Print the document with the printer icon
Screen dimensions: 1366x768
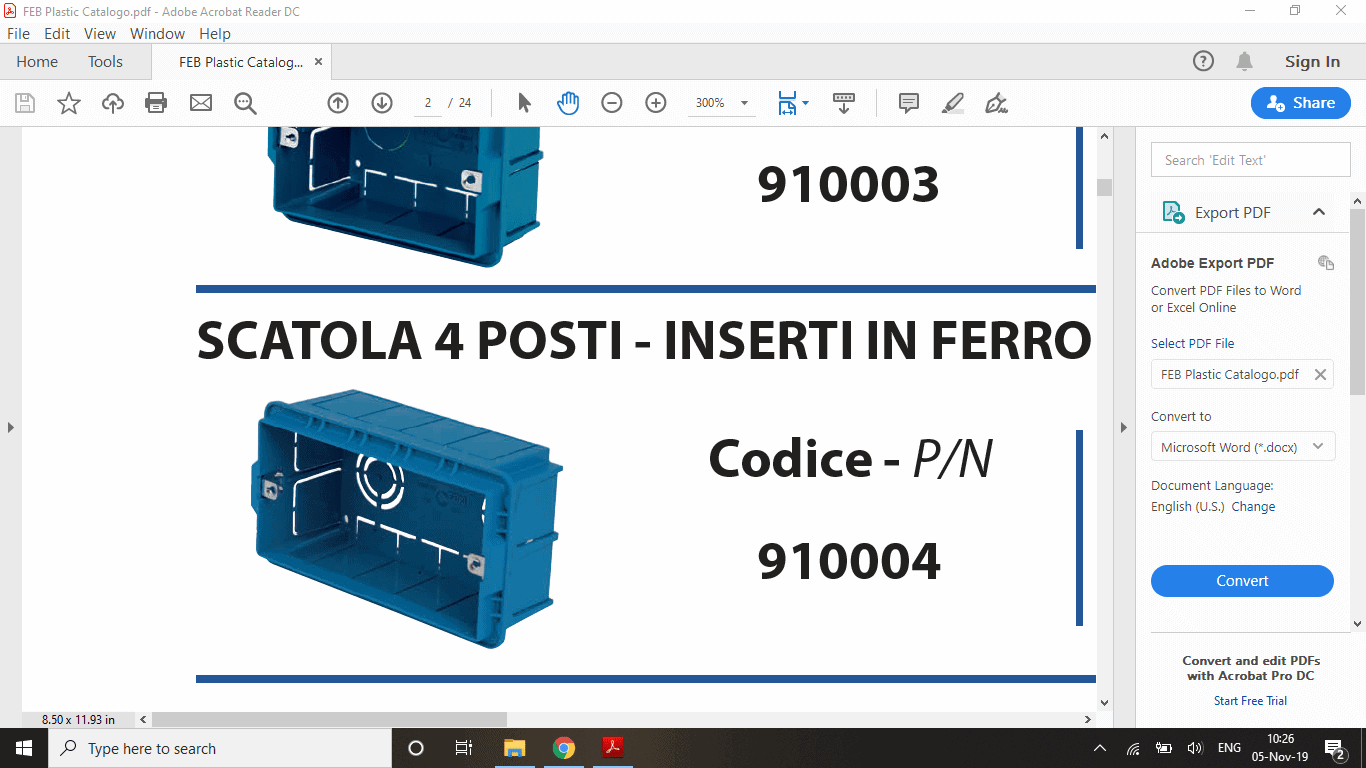tap(156, 103)
